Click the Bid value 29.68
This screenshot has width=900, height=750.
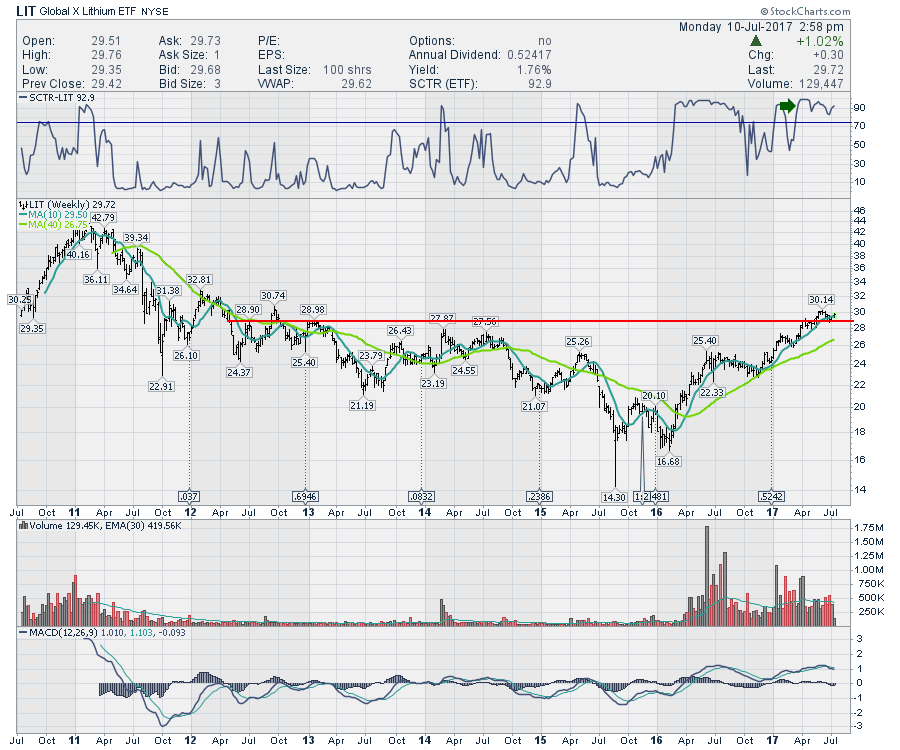205,69
